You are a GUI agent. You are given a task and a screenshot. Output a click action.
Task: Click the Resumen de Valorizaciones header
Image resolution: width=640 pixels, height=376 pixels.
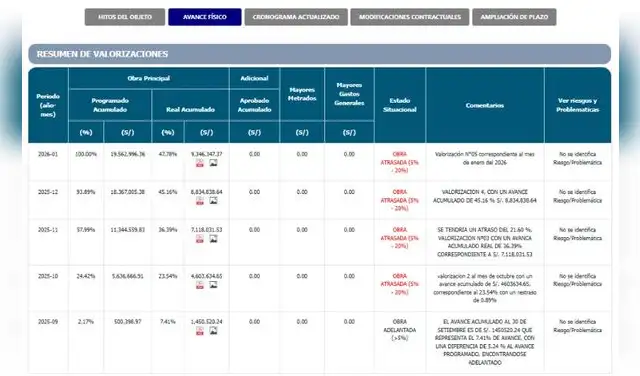(x=320, y=54)
